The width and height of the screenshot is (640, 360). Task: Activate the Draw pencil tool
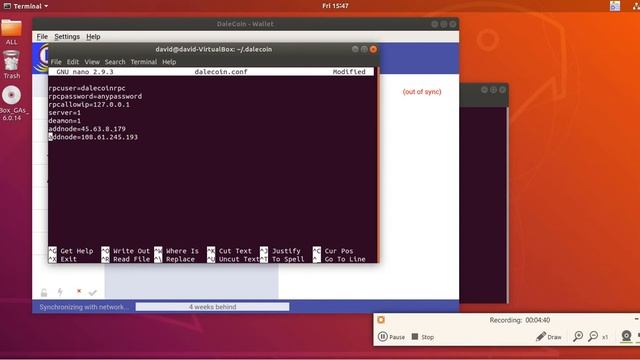pos(549,337)
